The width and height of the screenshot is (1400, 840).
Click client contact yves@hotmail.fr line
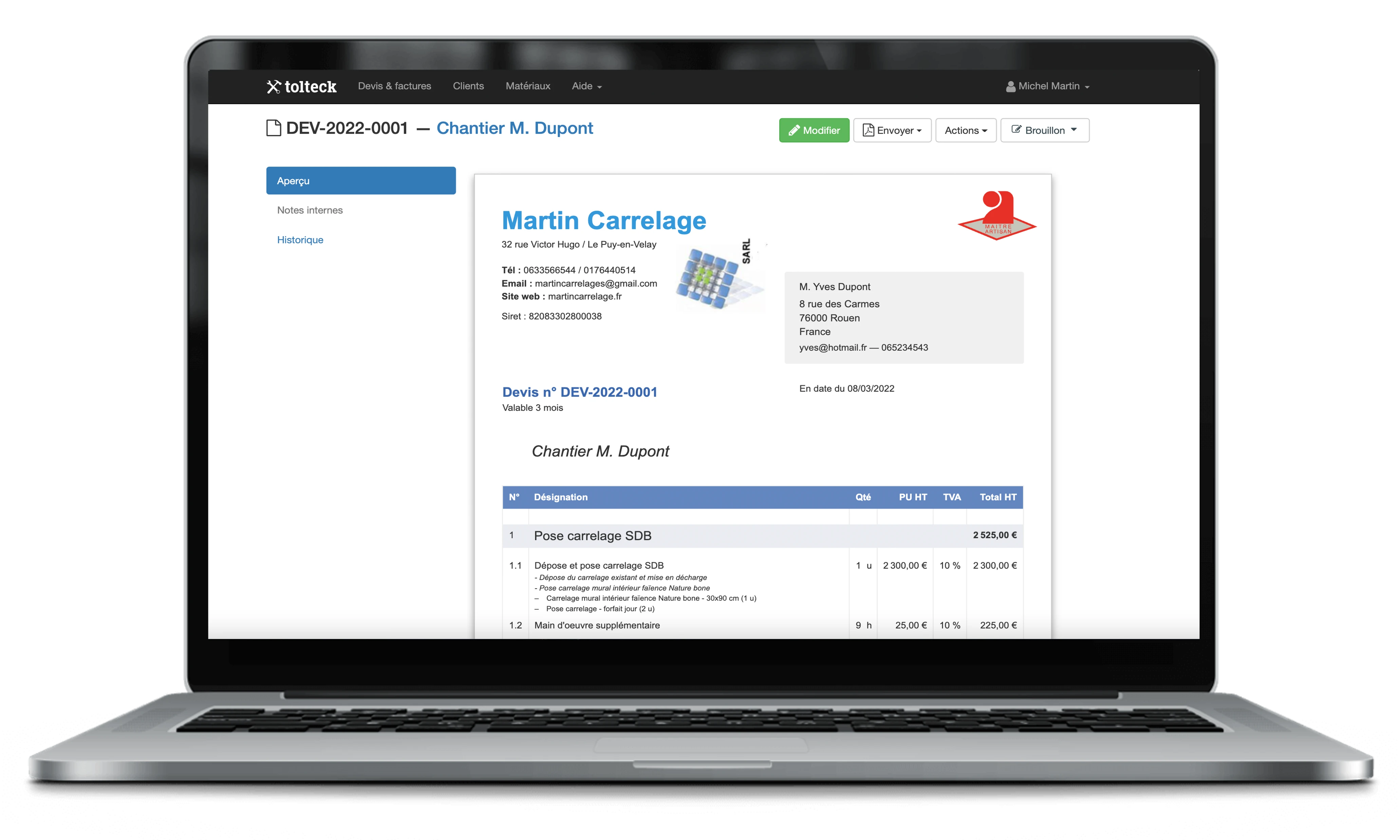tap(863, 347)
